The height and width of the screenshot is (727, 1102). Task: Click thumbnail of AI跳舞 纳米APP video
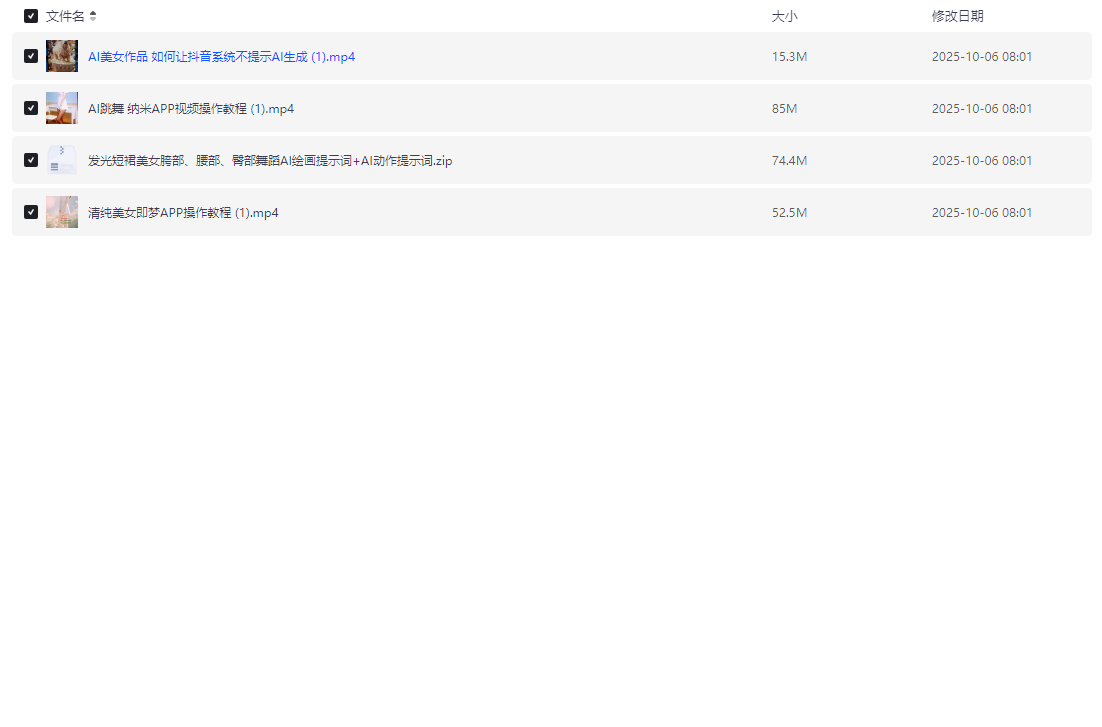pyautogui.click(x=61, y=108)
